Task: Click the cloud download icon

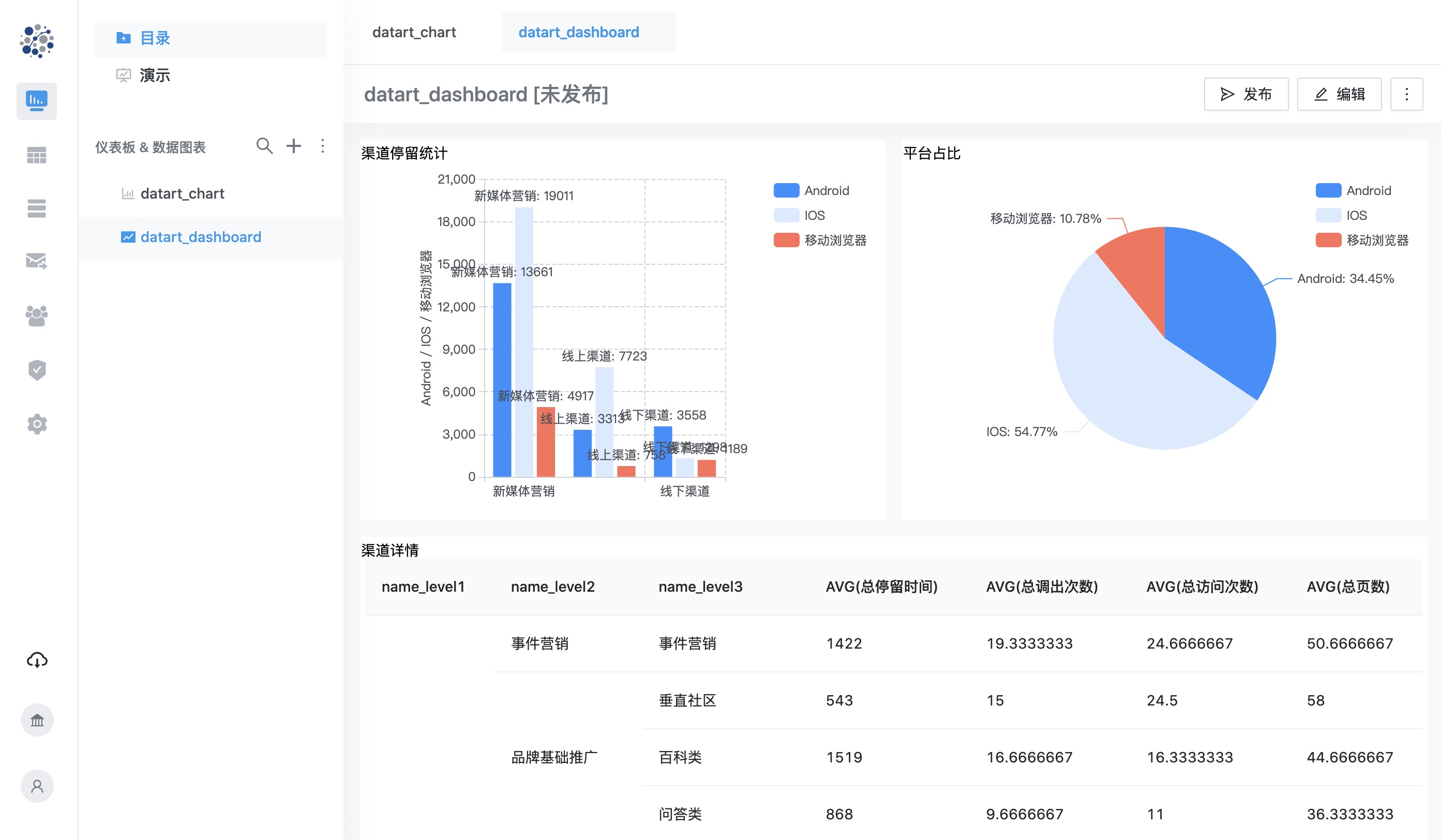Action: (x=37, y=660)
